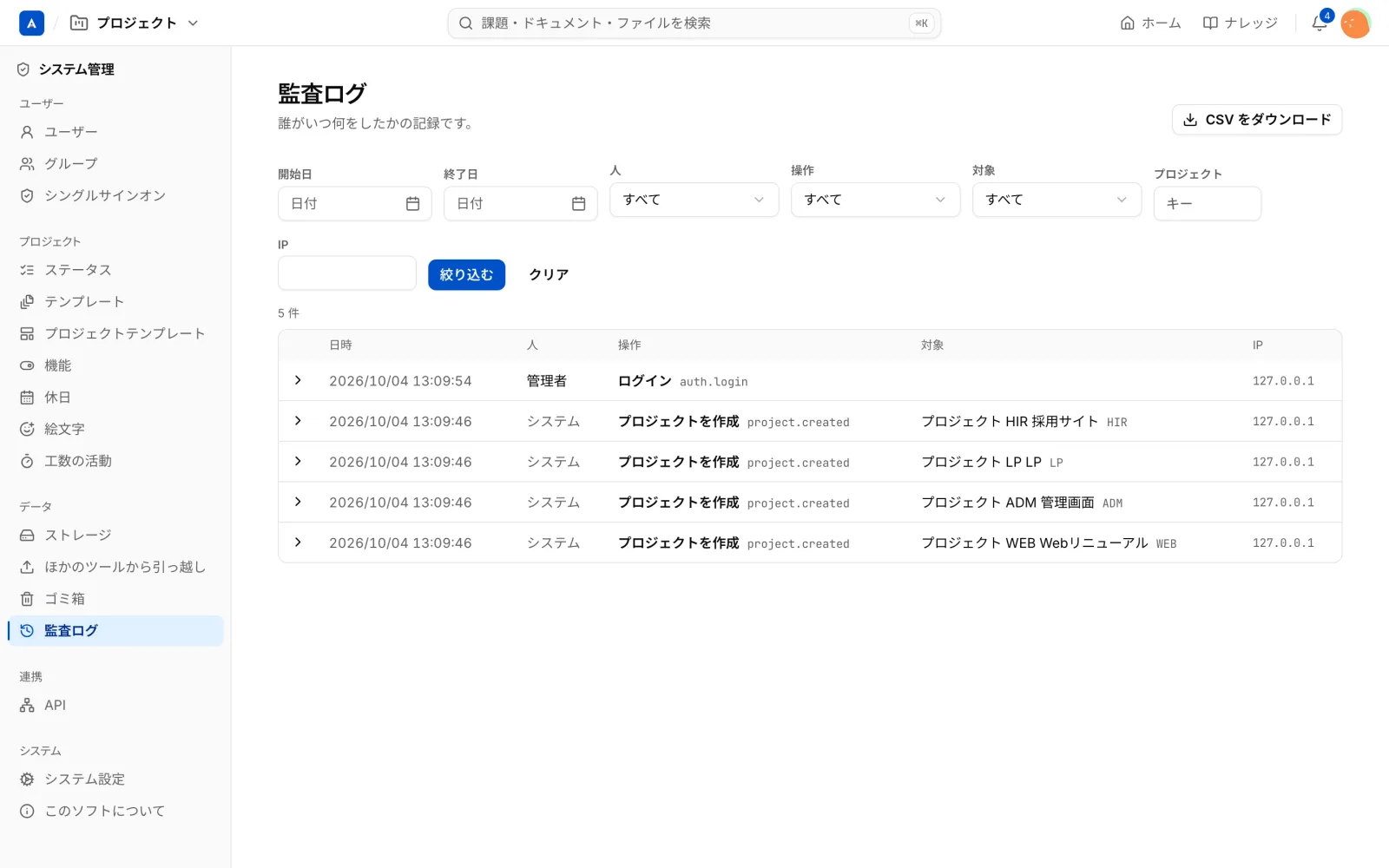Image resolution: width=1389 pixels, height=868 pixels.
Task: Open the 人 filter dropdown
Action: click(x=694, y=200)
